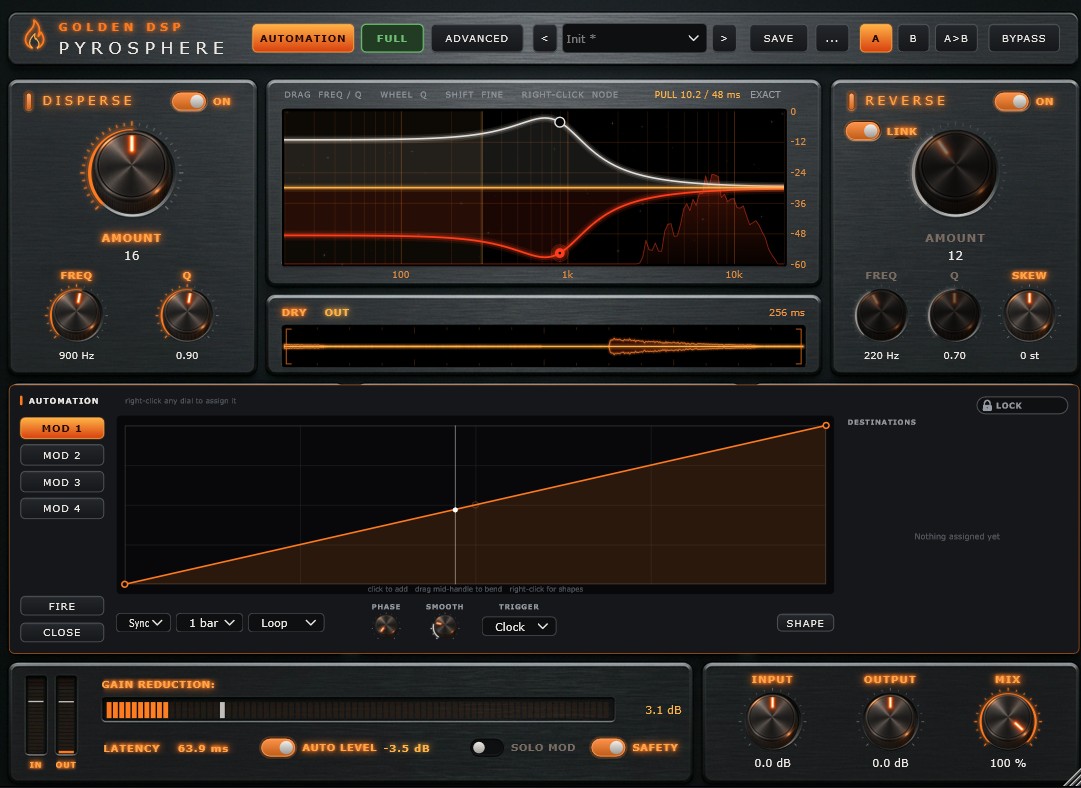Go to next preset arrow
Image resolution: width=1081 pixels, height=788 pixels.
click(x=724, y=39)
